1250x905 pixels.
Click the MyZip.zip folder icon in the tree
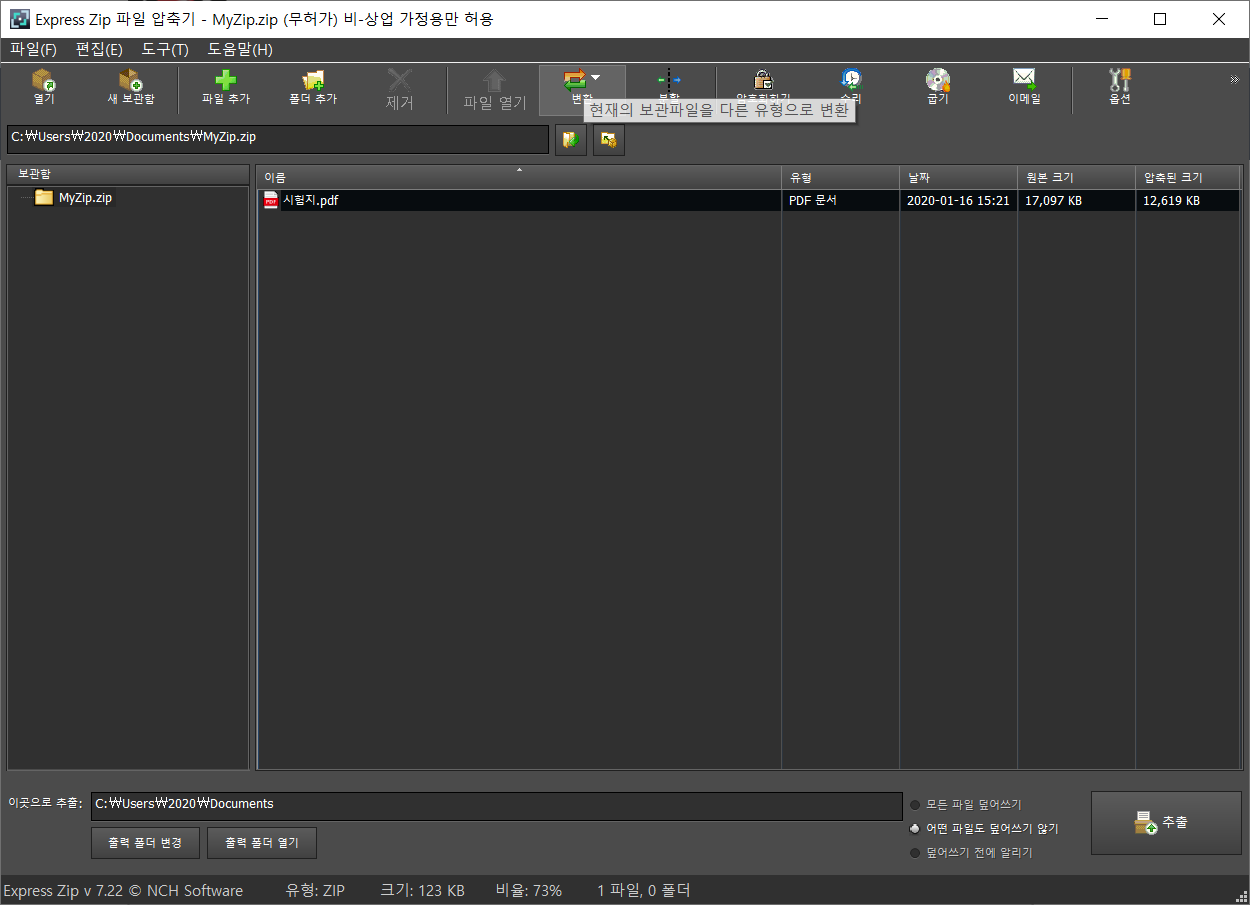43,198
